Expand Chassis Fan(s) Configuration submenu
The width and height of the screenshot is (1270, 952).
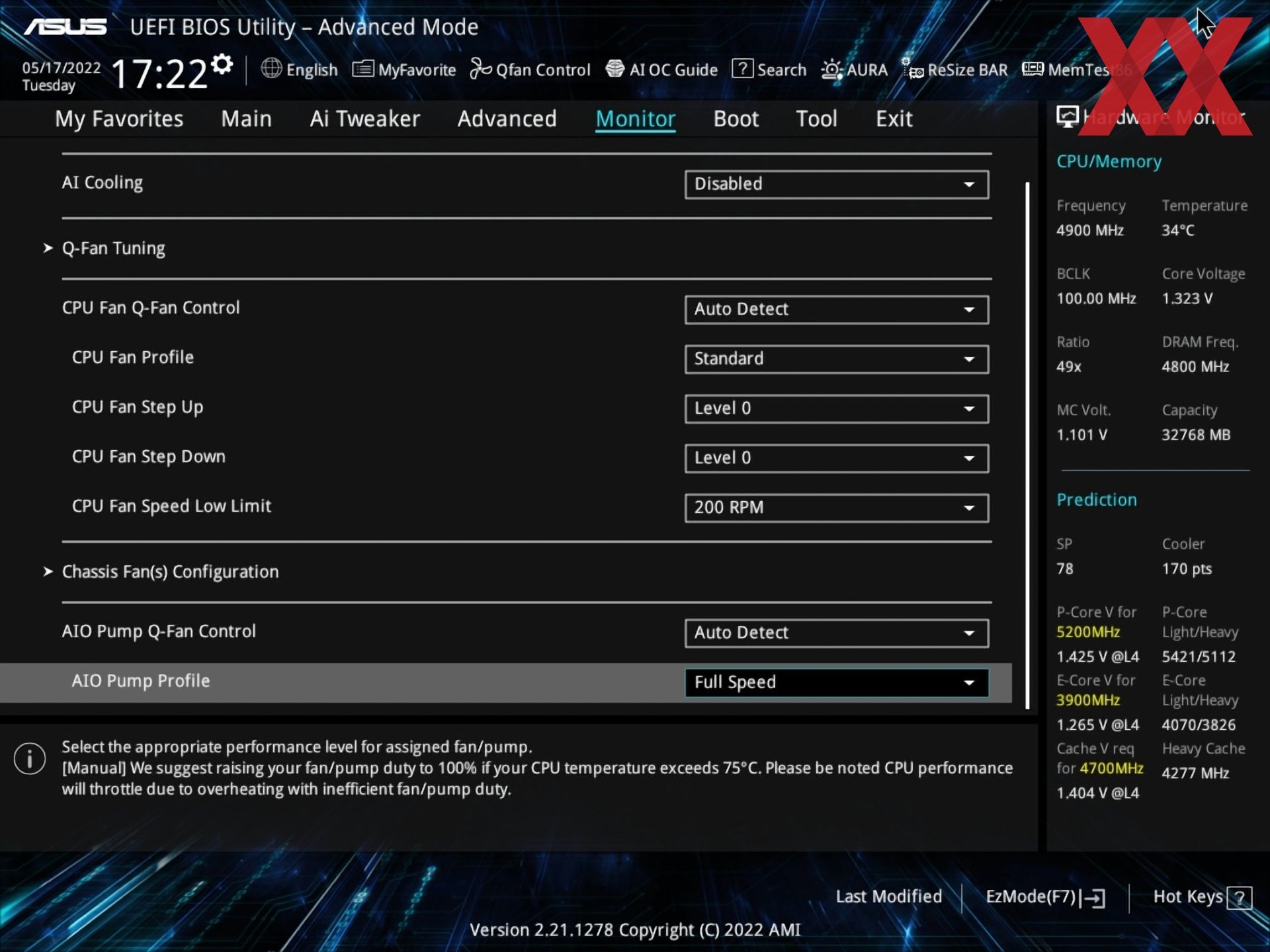pyautogui.click(x=170, y=572)
